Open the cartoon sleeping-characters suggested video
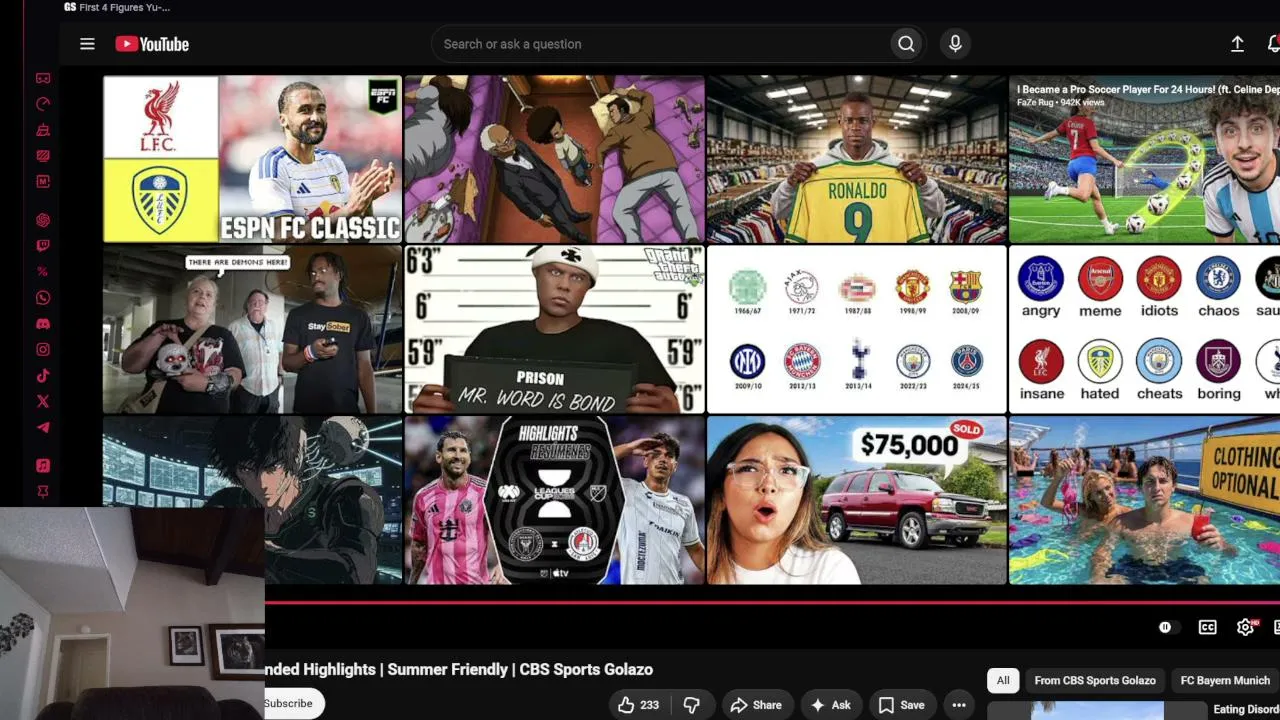This screenshot has height=720, width=1280. [x=554, y=159]
